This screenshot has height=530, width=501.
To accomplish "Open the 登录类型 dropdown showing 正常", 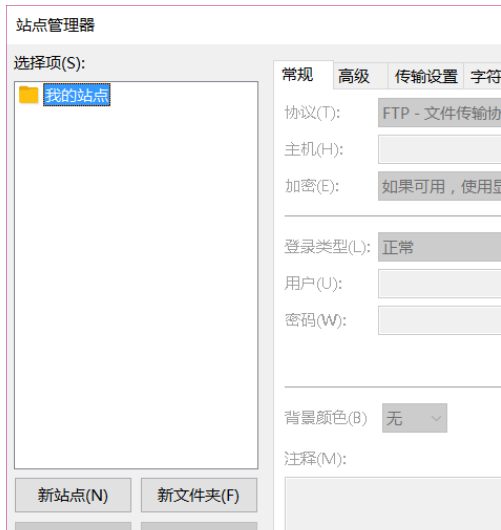I will click(x=439, y=247).
